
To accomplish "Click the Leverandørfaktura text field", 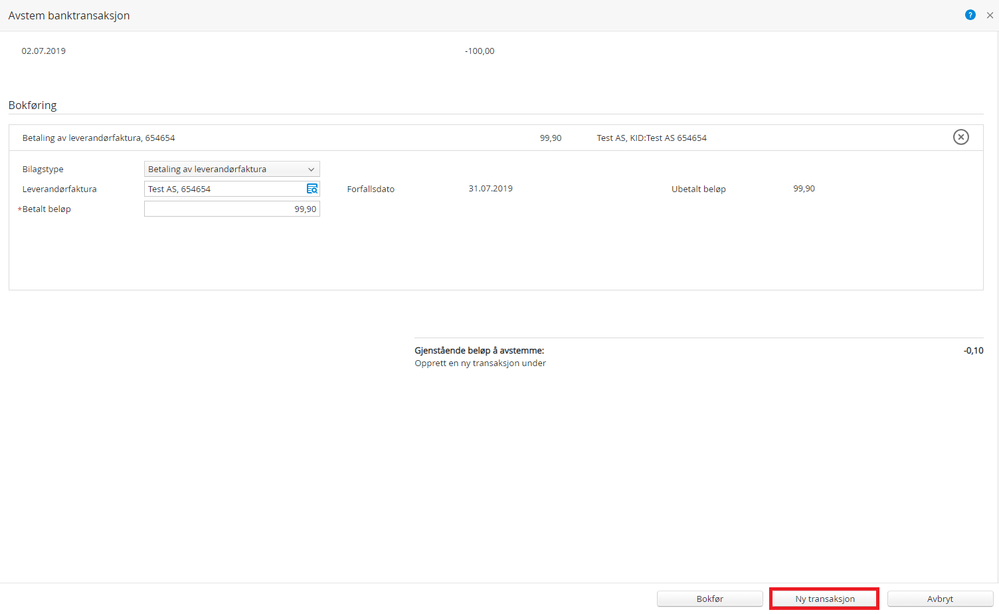I will [224, 189].
